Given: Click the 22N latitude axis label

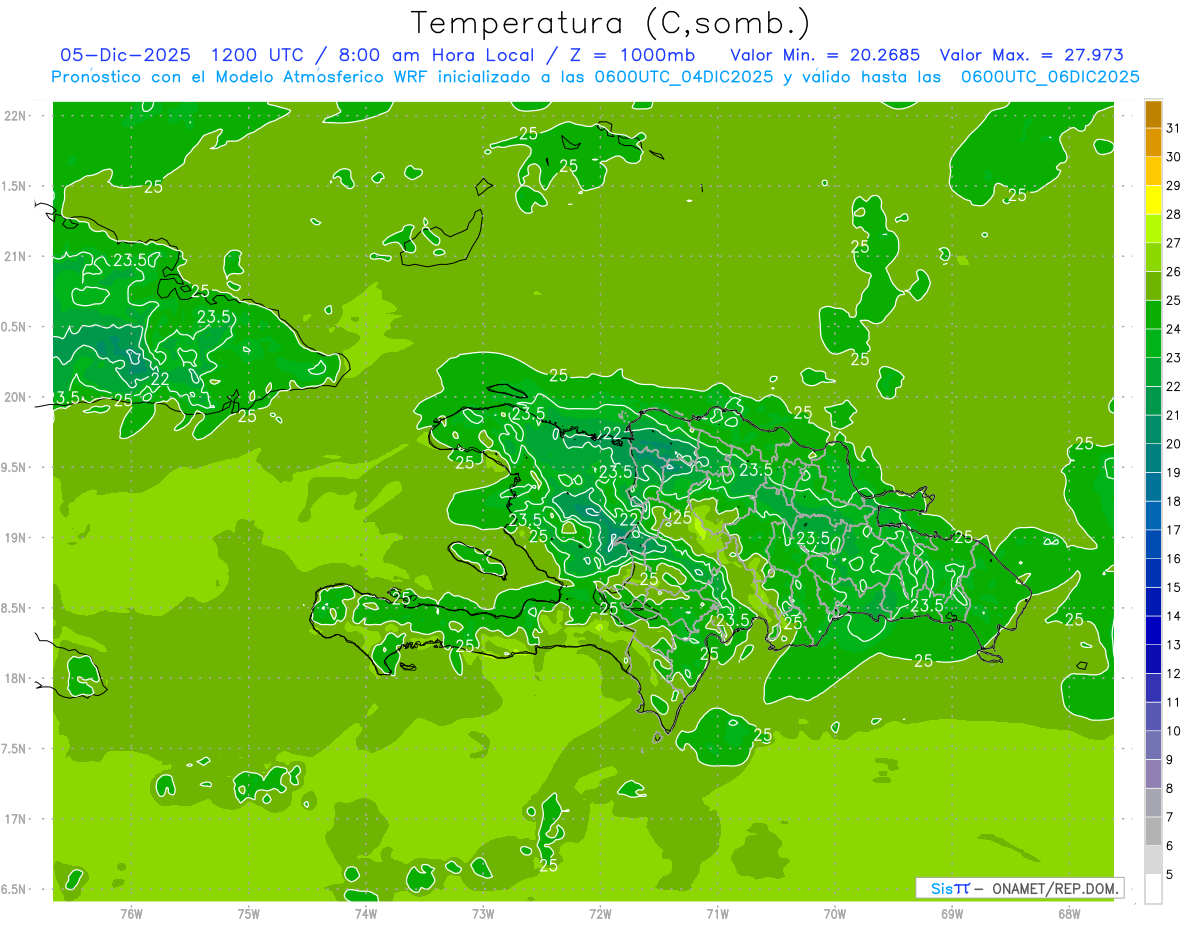Looking at the screenshot, I should 14,116.
